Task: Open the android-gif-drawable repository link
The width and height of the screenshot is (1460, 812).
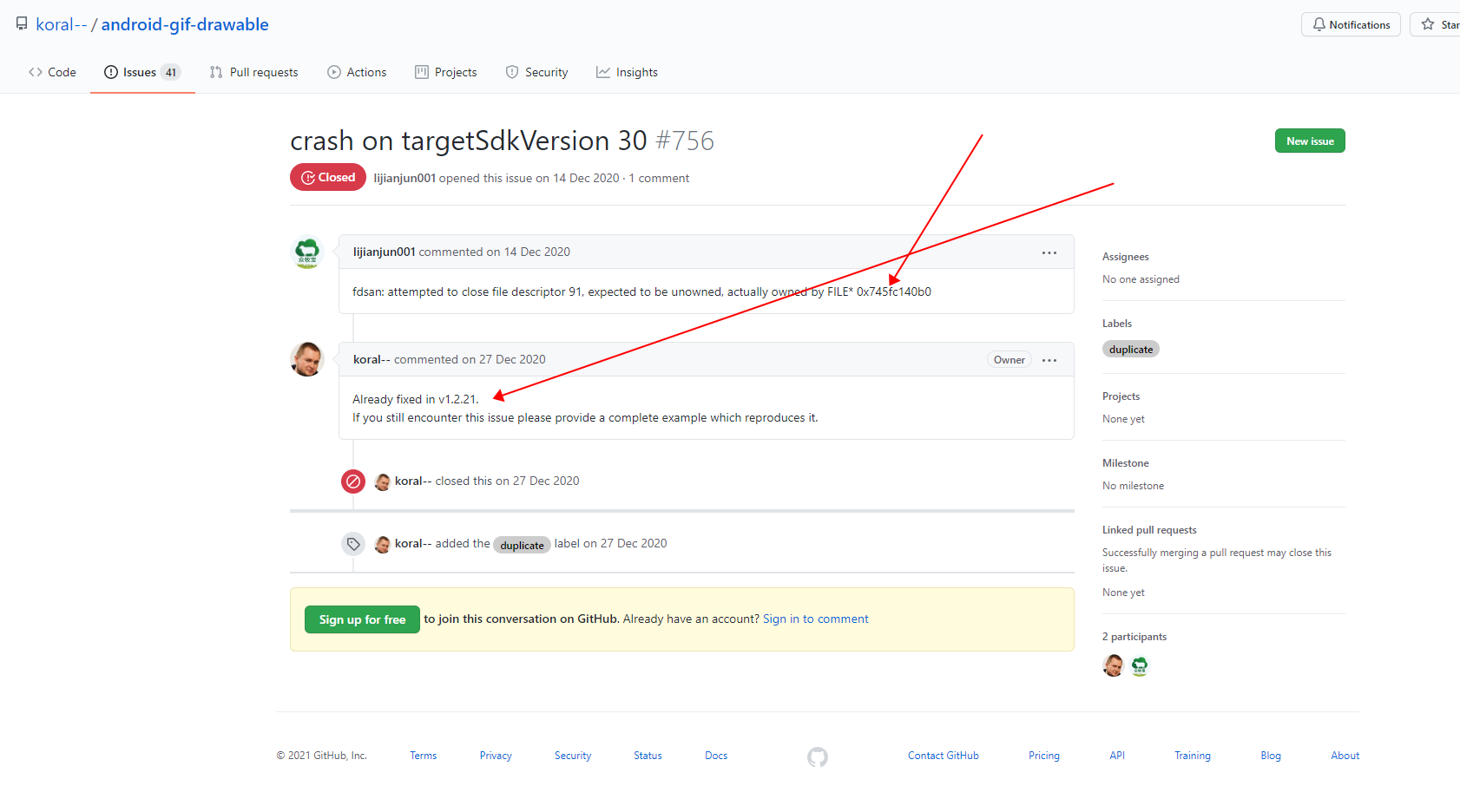Action: pyautogui.click(x=185, y=24)
